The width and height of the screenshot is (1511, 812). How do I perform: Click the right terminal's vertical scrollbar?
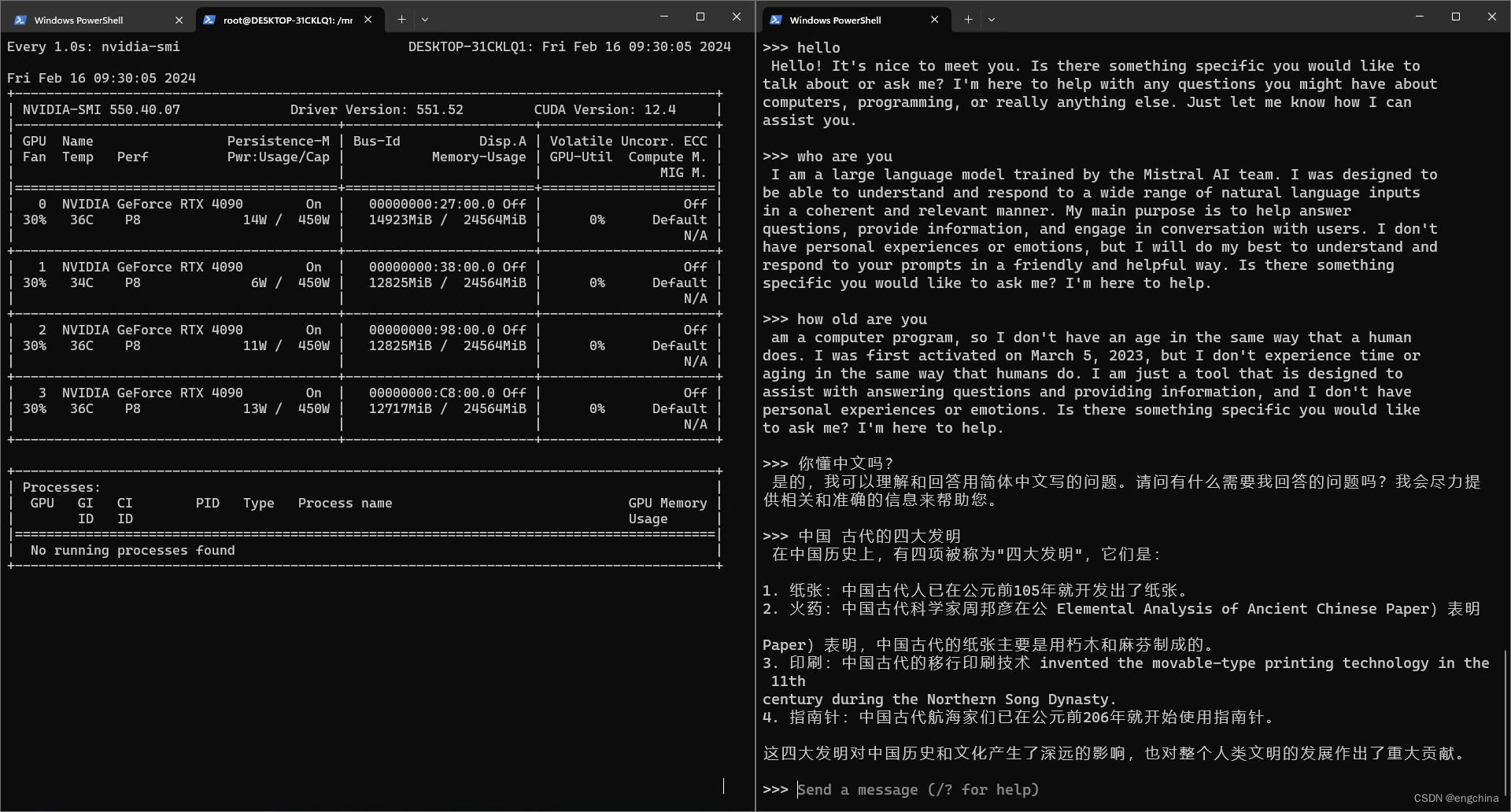pyautogui.click(x=1505, y=724)
